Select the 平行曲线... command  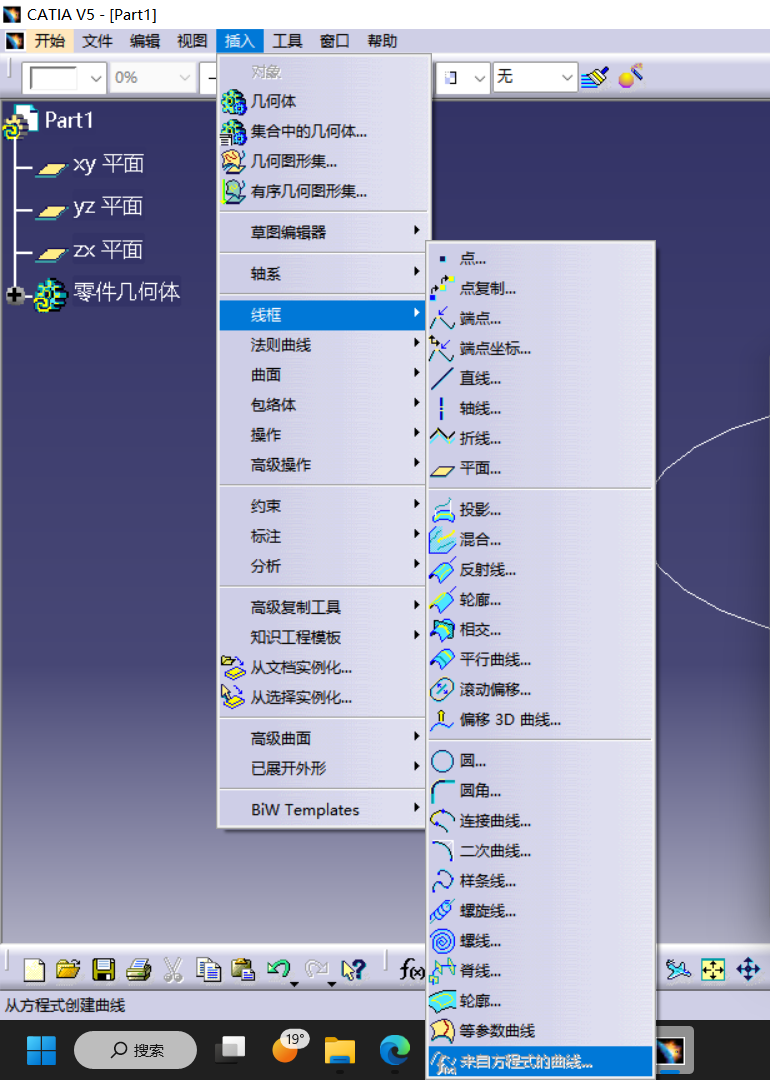click(540, 660)
